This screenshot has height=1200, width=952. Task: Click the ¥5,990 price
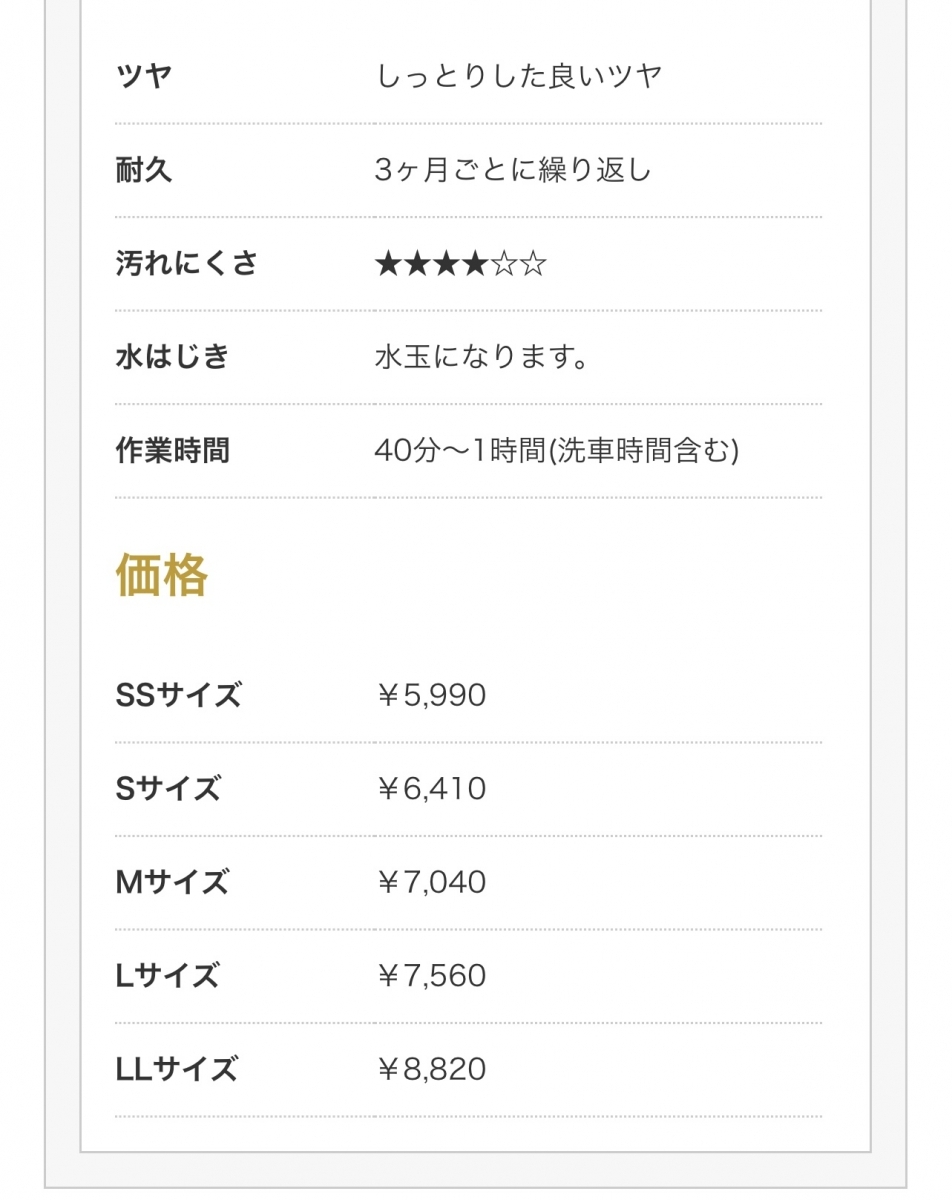[431, 695]
